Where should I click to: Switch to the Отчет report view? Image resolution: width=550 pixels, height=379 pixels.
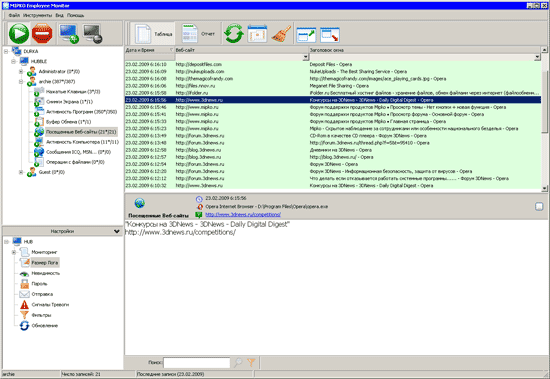(199, 34)
